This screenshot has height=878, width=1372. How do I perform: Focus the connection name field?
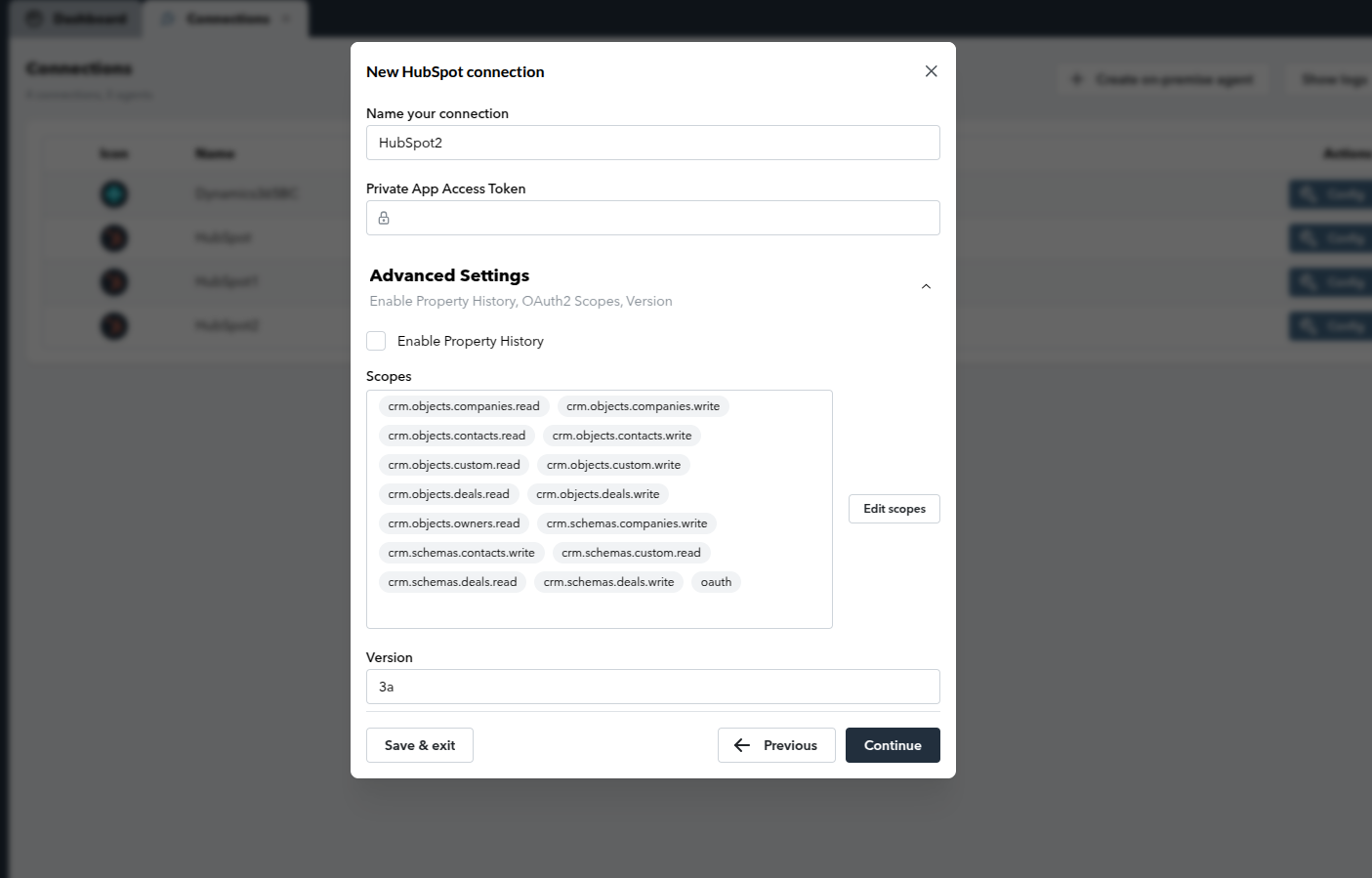[652, 143]
